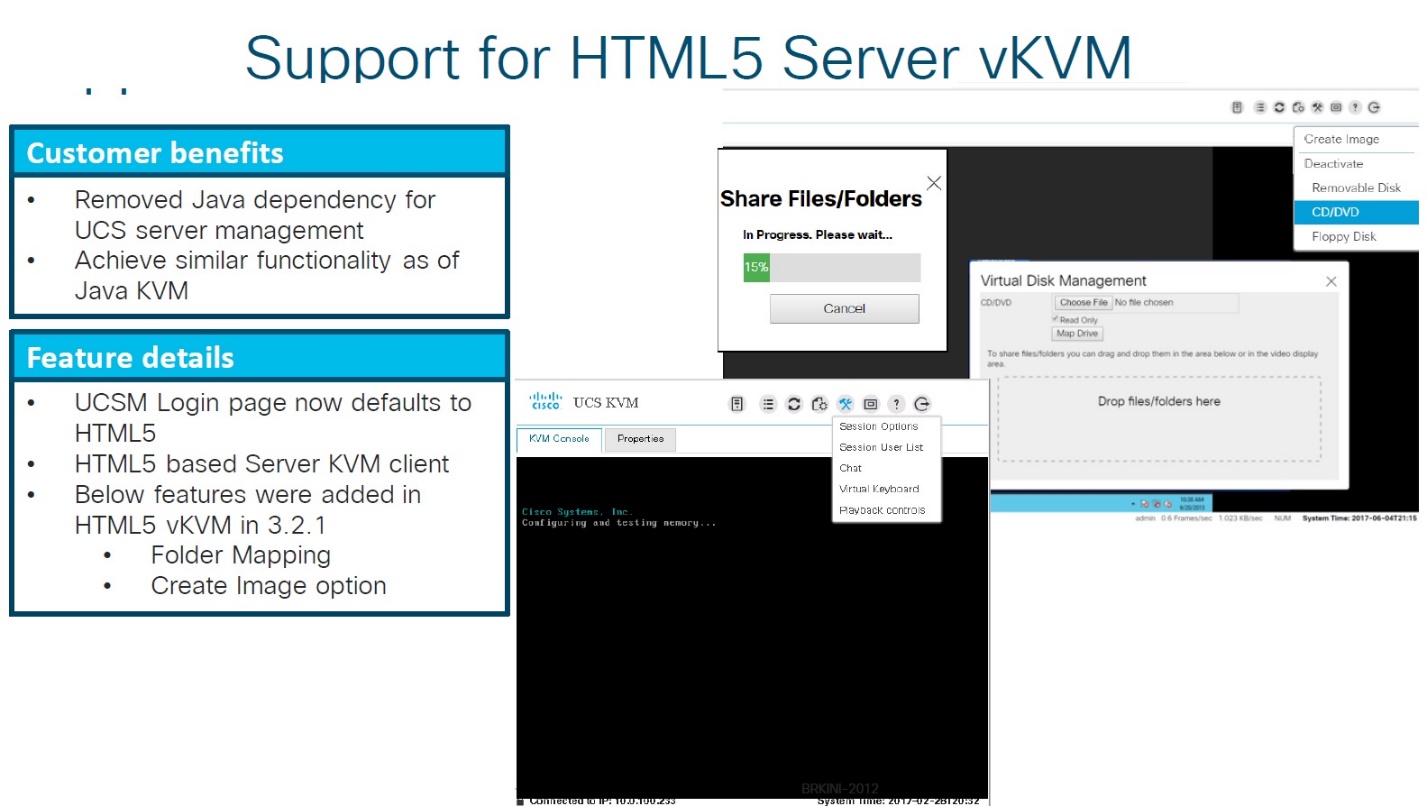The image size is (1427, 806).
Task: Open Virtual Media icon in UCS KVM toolbar
Action: [819, 404]
